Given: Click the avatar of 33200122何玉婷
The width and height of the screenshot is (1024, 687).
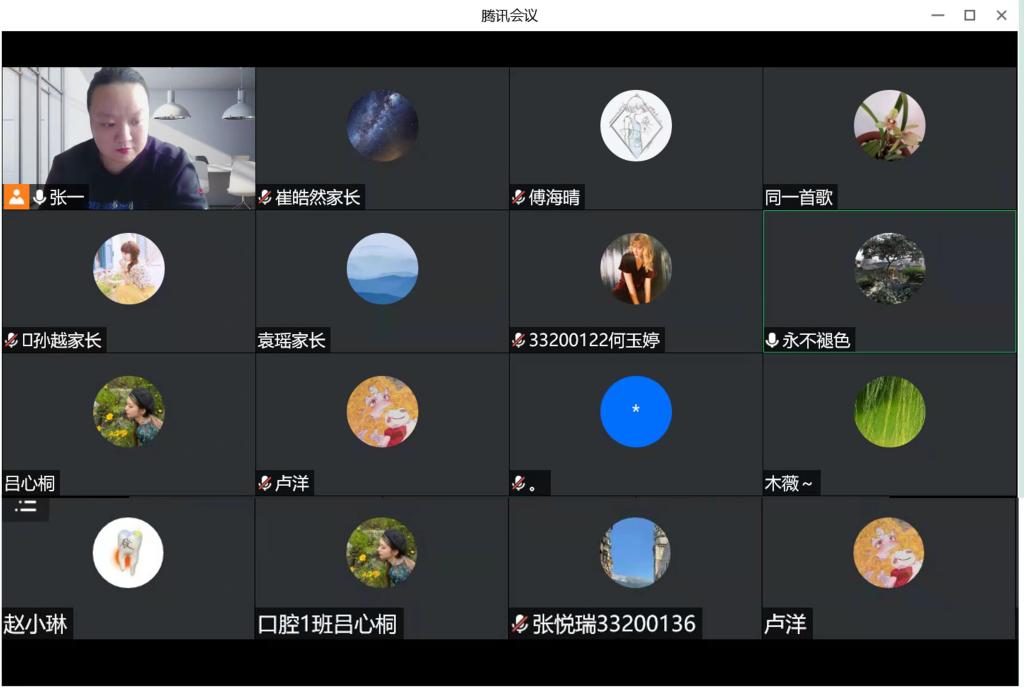Looking at the screenshot, I should [x=635, y=268].
